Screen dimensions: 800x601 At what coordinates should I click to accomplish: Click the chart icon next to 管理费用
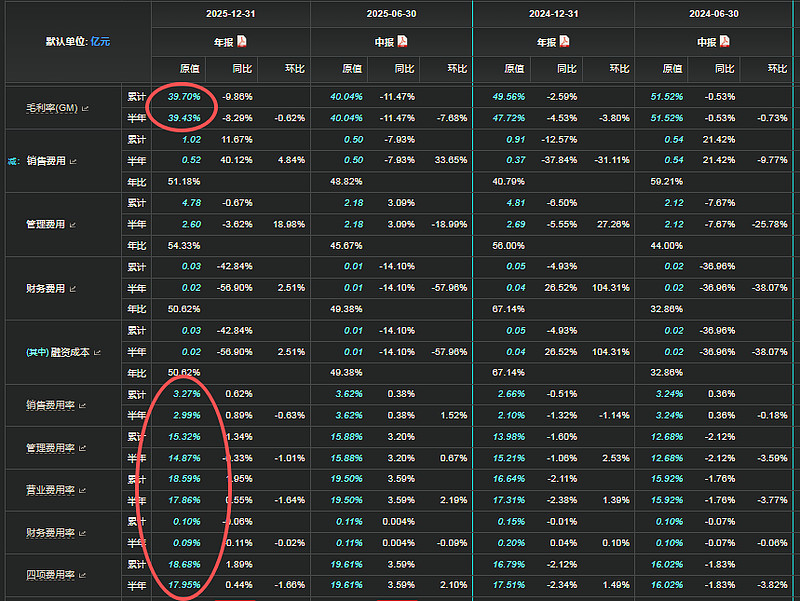coord(73,225)
